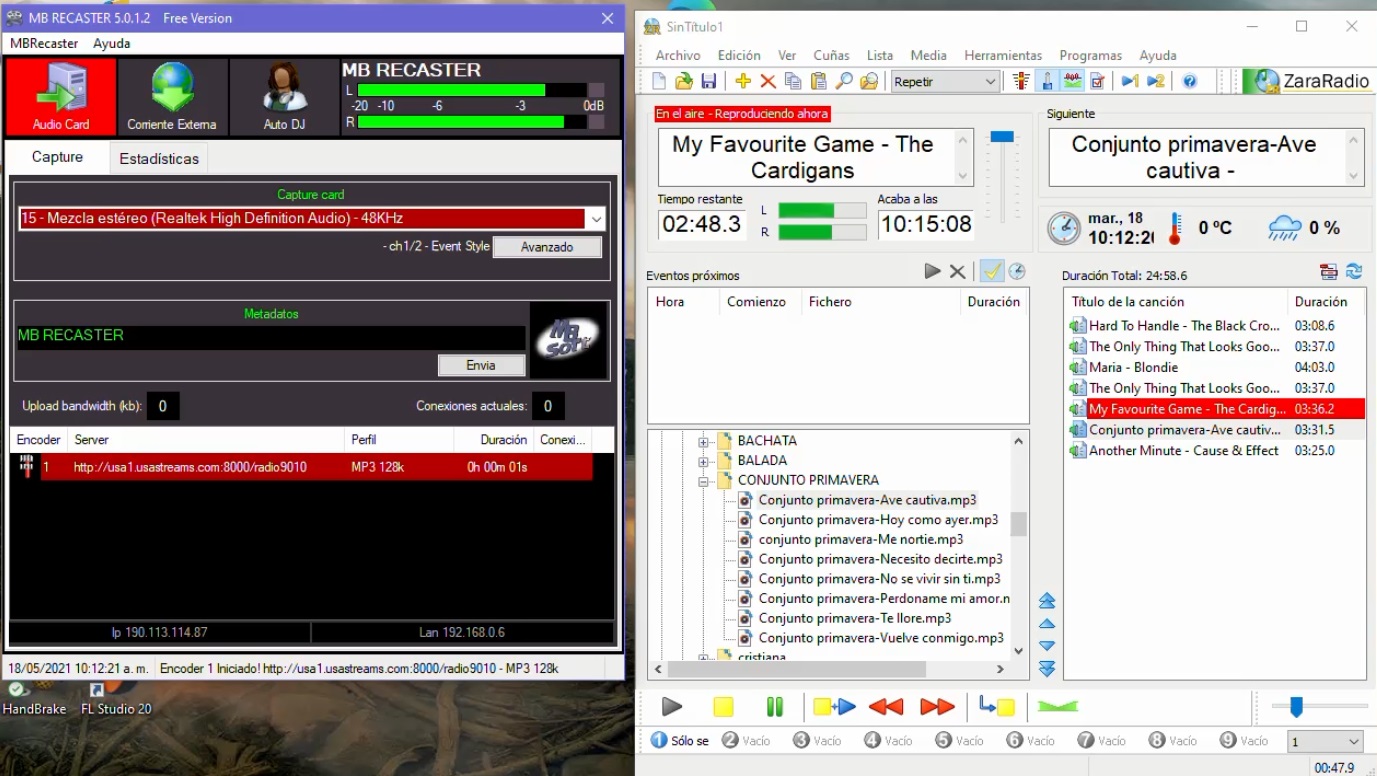Click the red-and-green waveform toolbar icon

click(1072, 82)
